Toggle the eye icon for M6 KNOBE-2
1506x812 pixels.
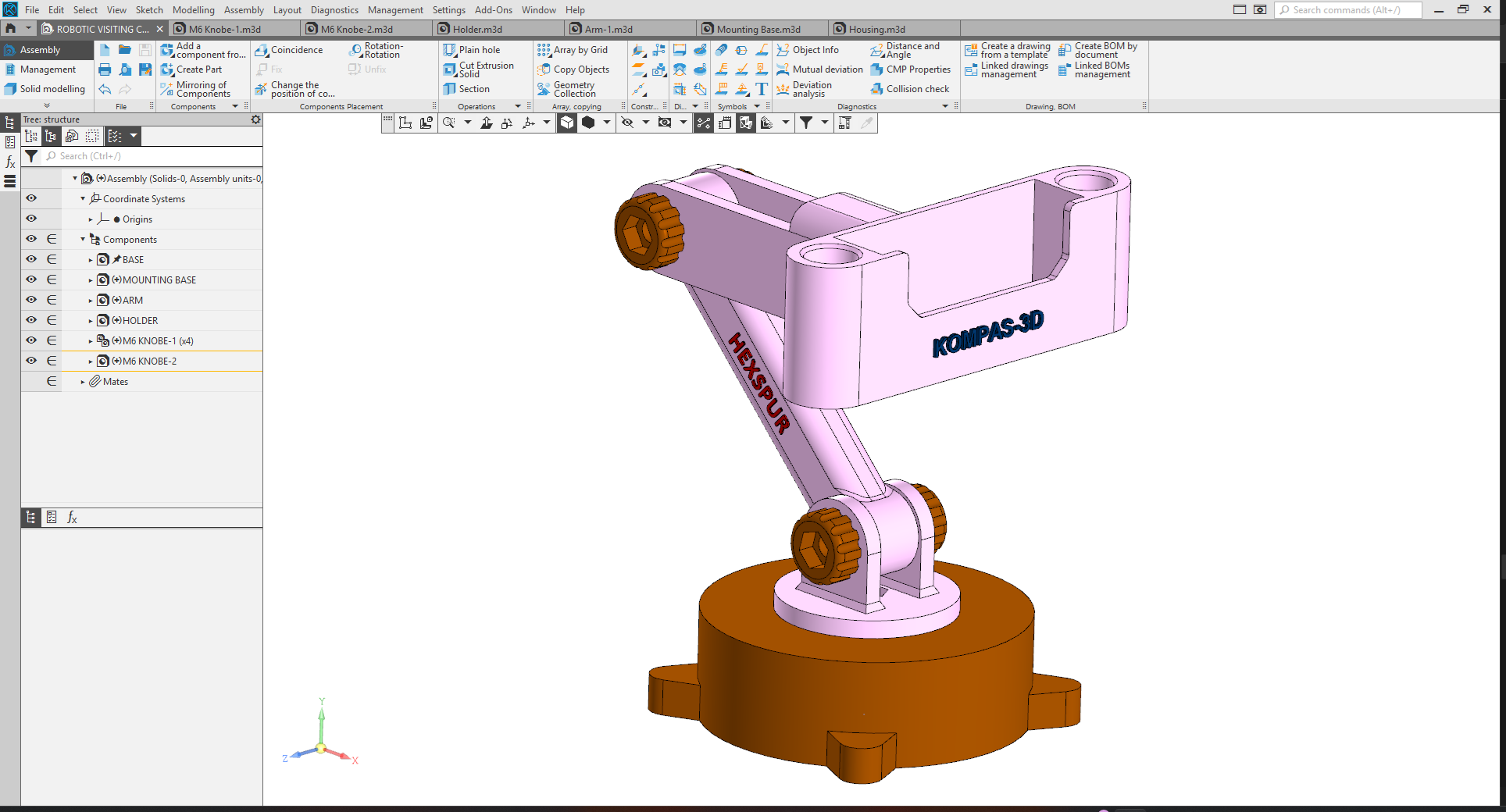(x=31, y=361)
